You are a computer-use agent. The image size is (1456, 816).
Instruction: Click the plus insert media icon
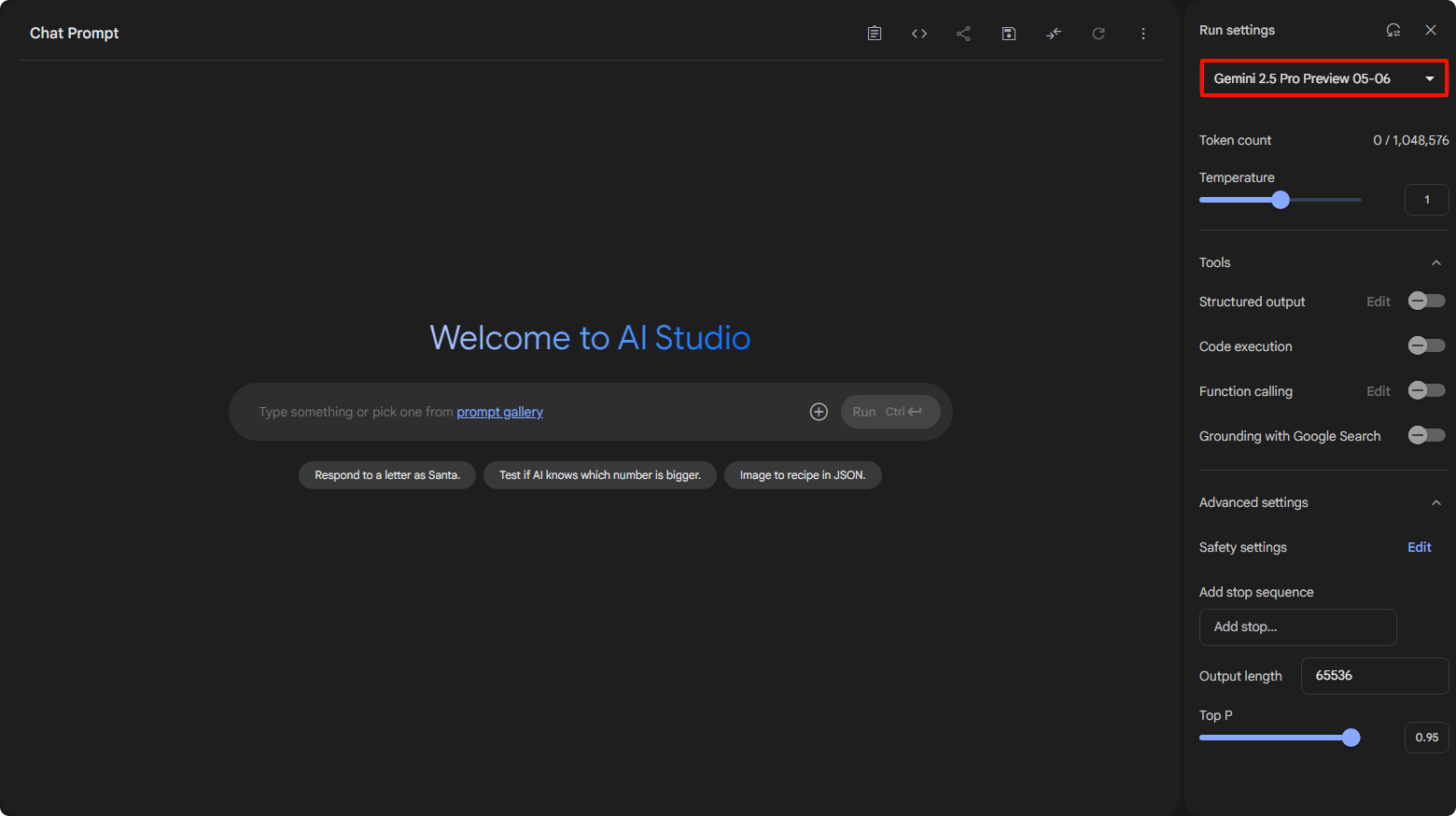[819, 412]
